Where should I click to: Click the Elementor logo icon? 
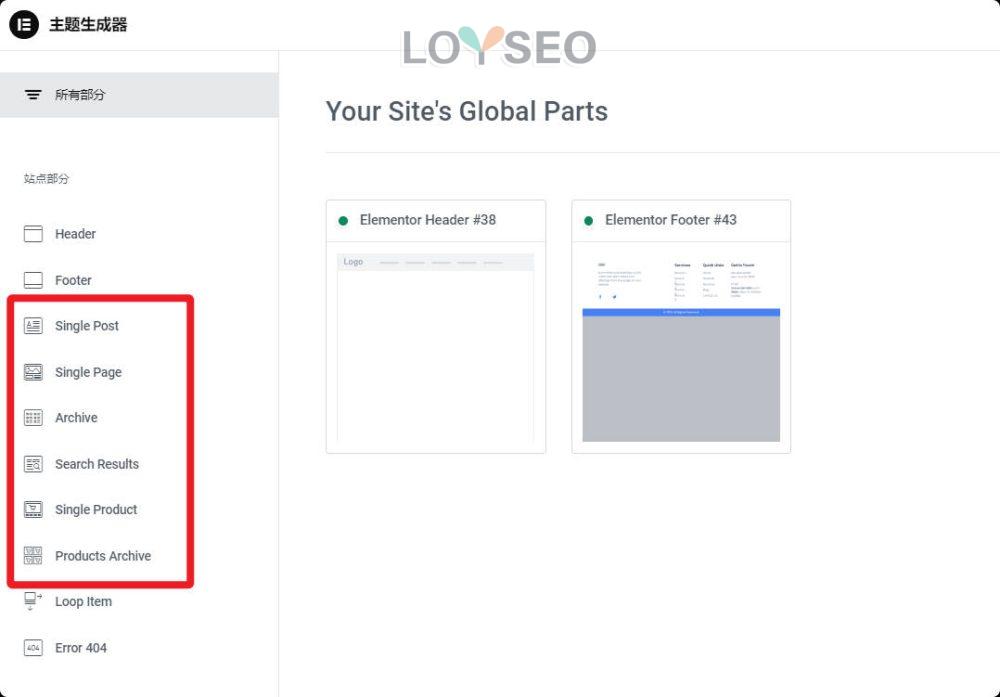click(x=24, y=24)
